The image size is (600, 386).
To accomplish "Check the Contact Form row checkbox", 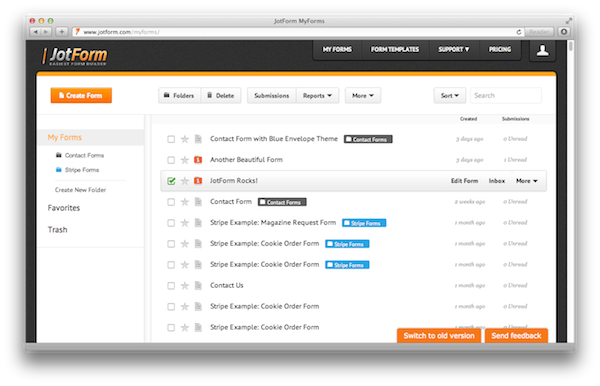I will [x=171, y=202].
